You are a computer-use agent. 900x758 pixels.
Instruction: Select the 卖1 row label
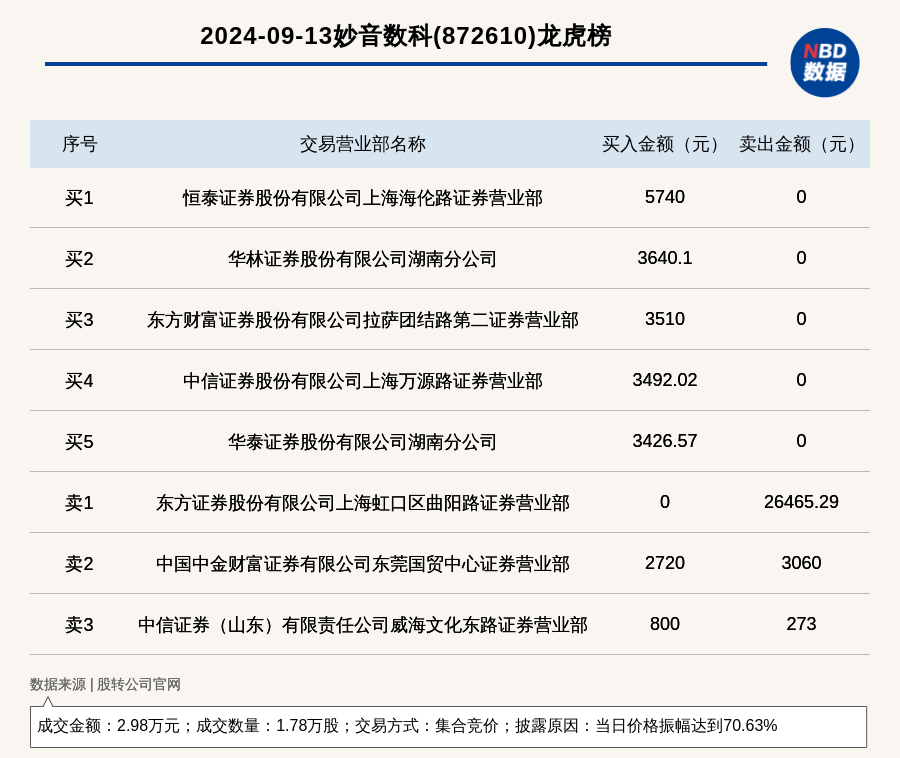[x=79, y=503]
